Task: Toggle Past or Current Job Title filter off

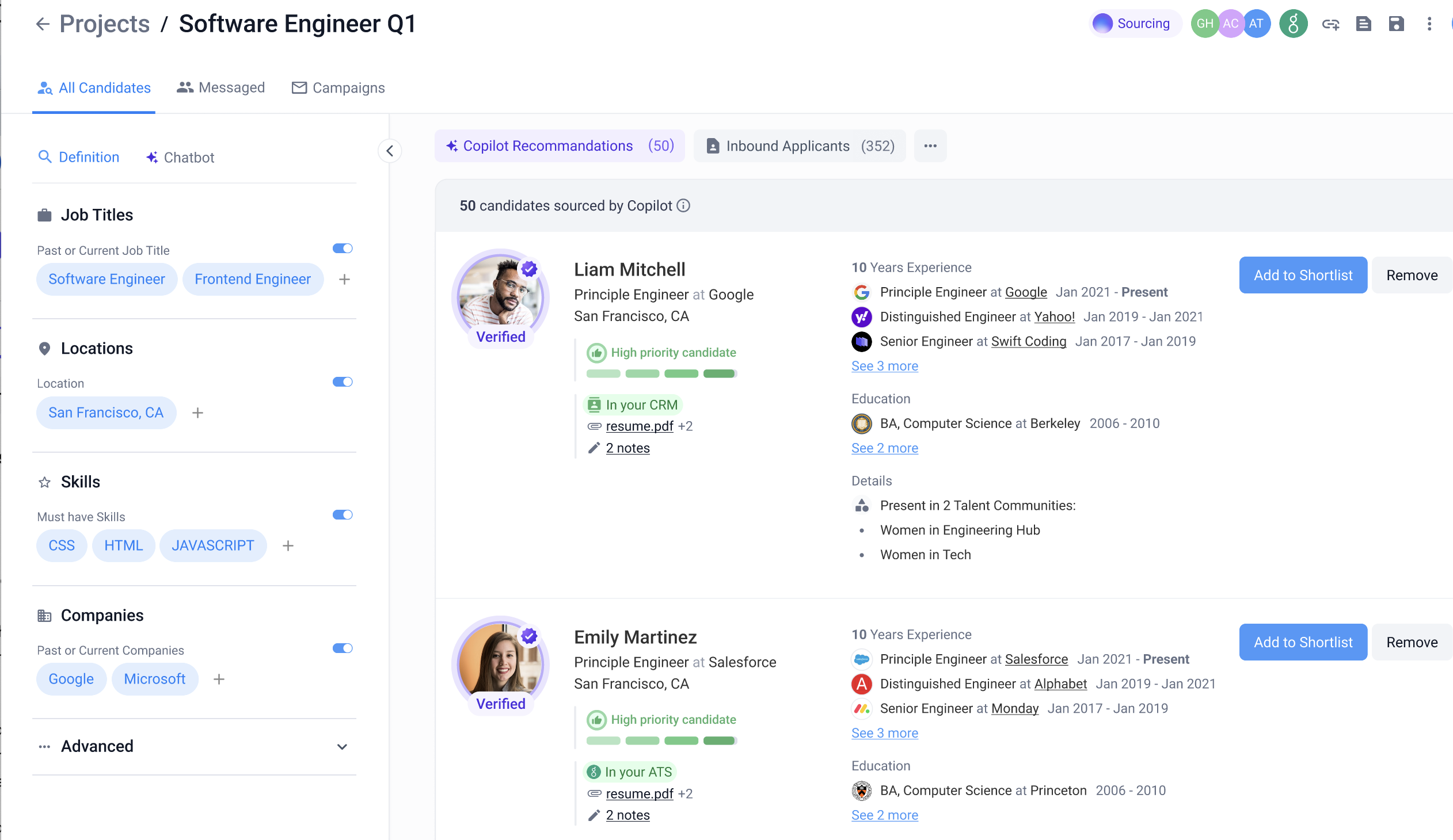Action: (342, 248)
